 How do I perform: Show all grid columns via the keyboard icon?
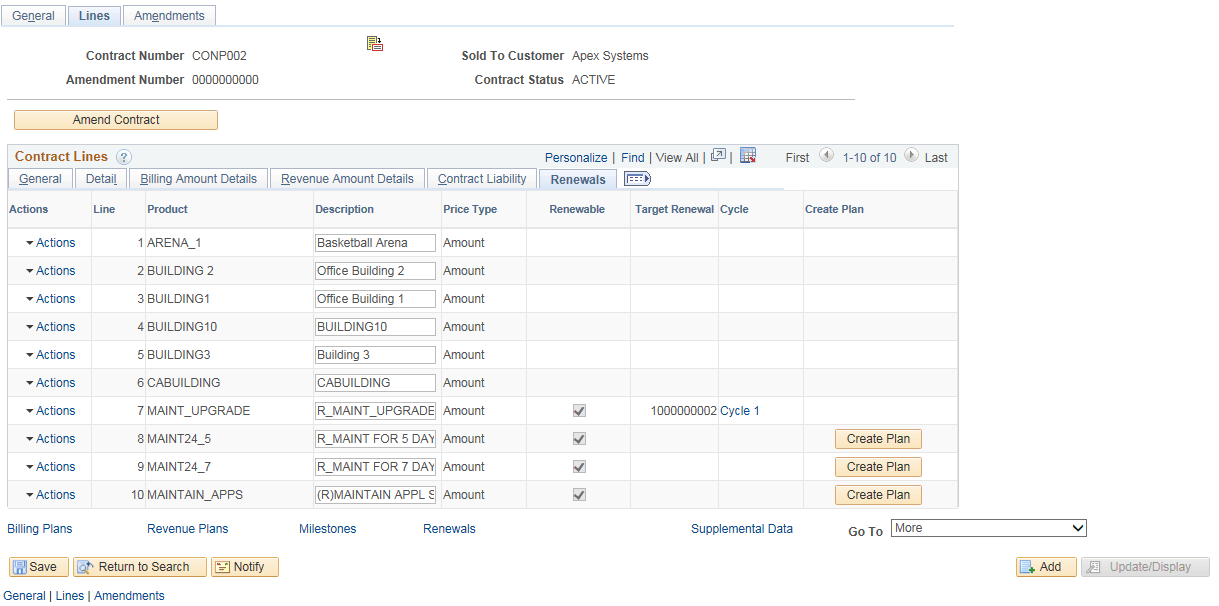tap(637, 178)
